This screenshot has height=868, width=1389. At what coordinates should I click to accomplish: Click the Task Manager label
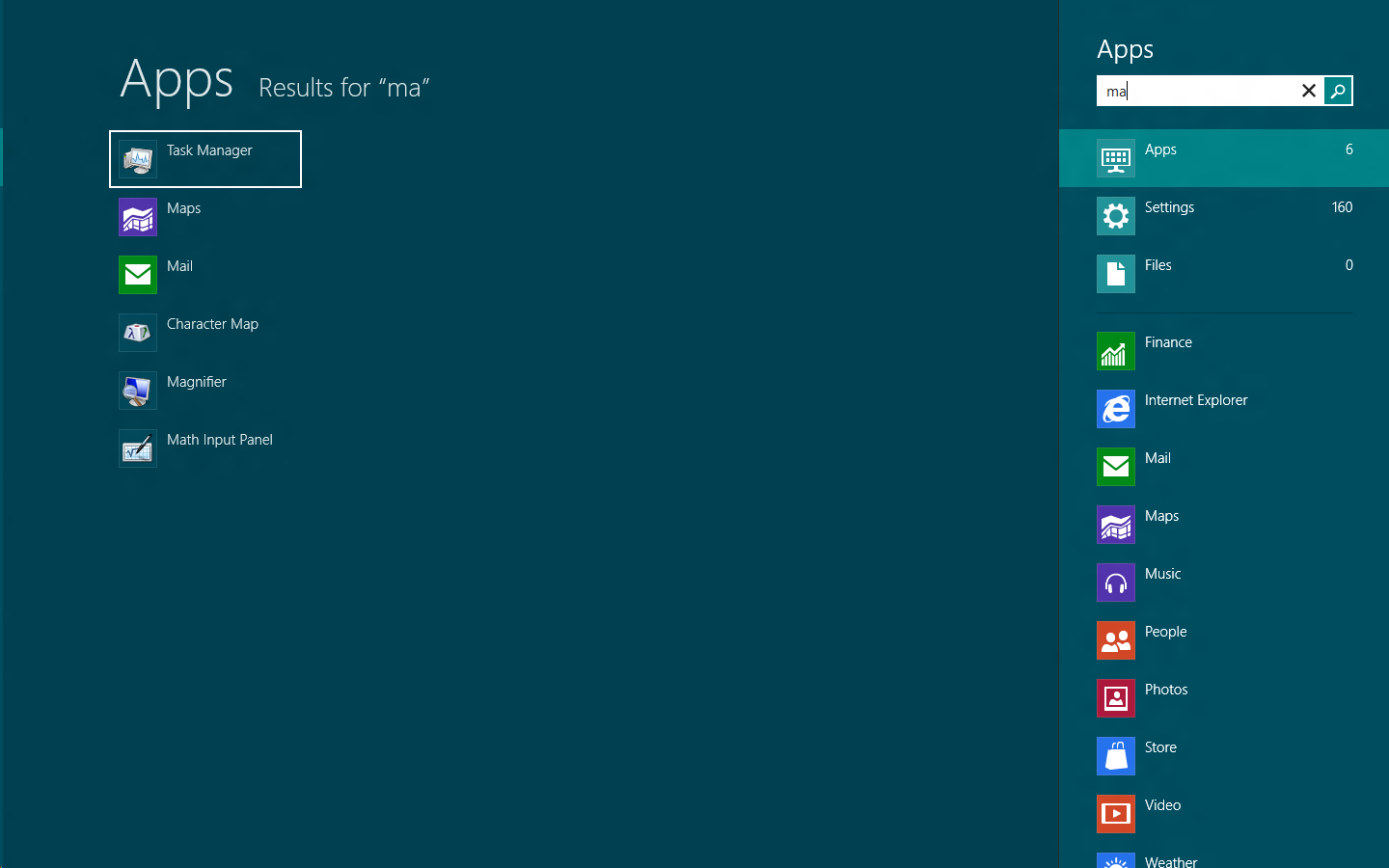[209, 150]
